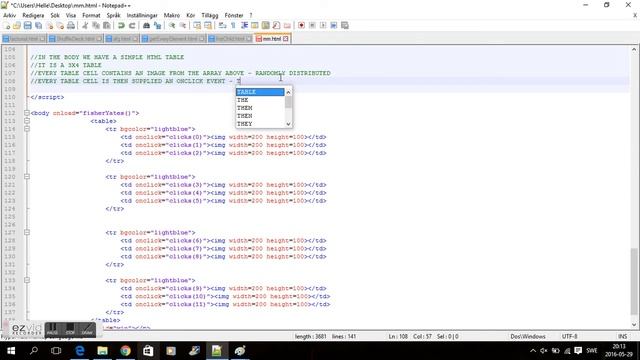Image resolution: width=640 pixels, height=360 pixels.
Task: Zoom in using the toolbar magnifier
Action: point(172,25)
